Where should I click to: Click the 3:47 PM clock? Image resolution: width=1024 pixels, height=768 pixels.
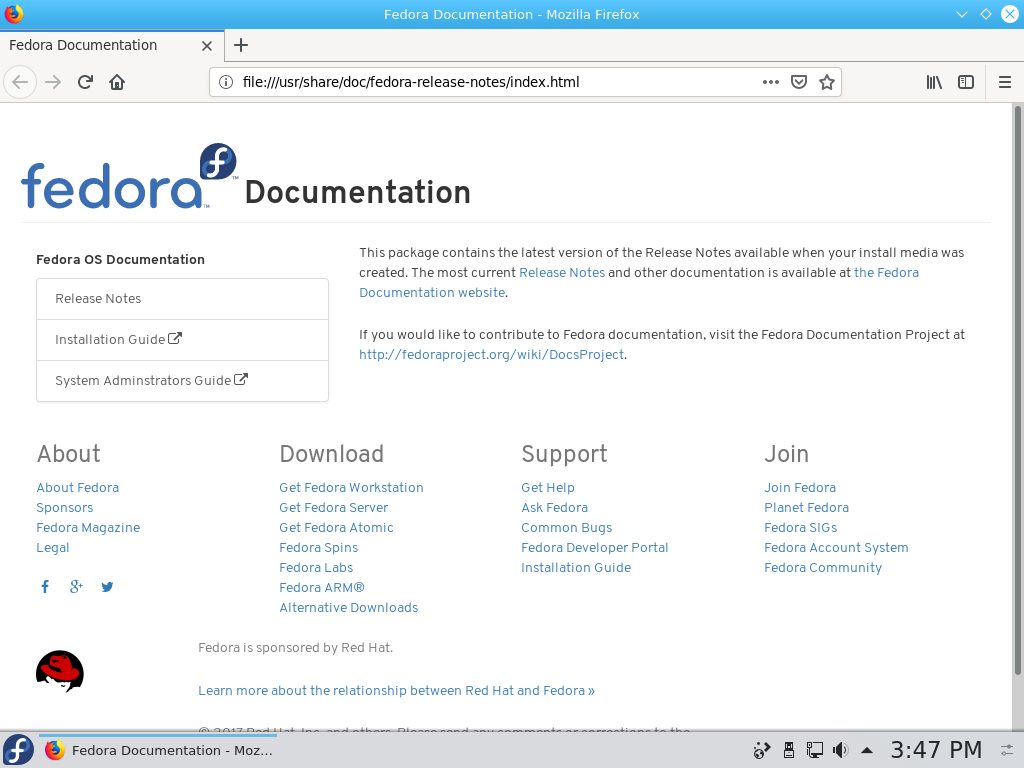point(936,750)
